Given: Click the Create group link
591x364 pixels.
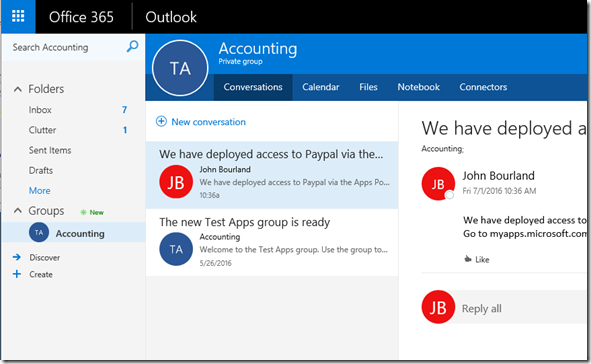Looking at the screenshot, I should click(x=41, y=274).
